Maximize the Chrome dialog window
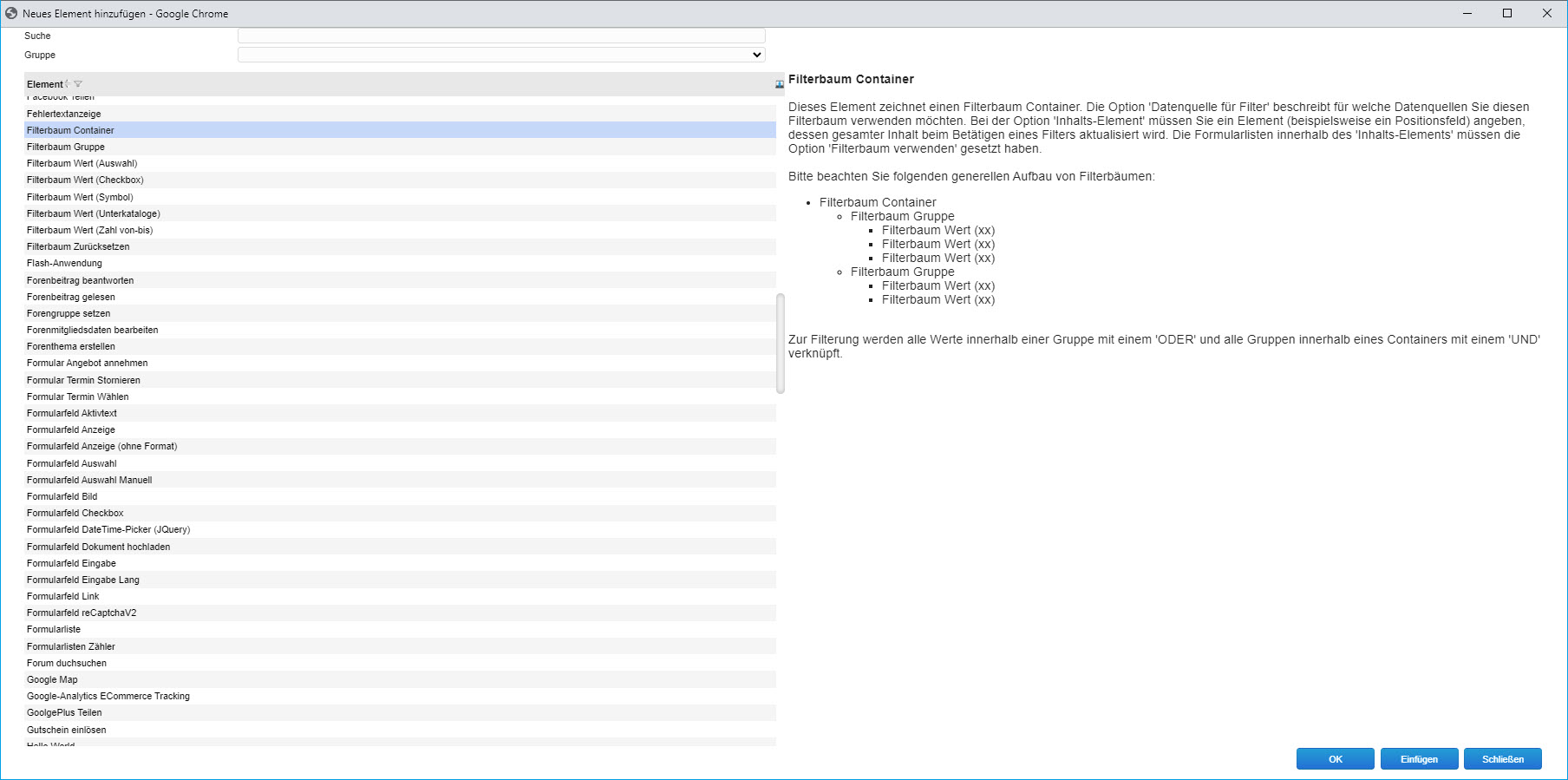The width and height of the screenshot is (1568, 780). tap(1507, 13)
